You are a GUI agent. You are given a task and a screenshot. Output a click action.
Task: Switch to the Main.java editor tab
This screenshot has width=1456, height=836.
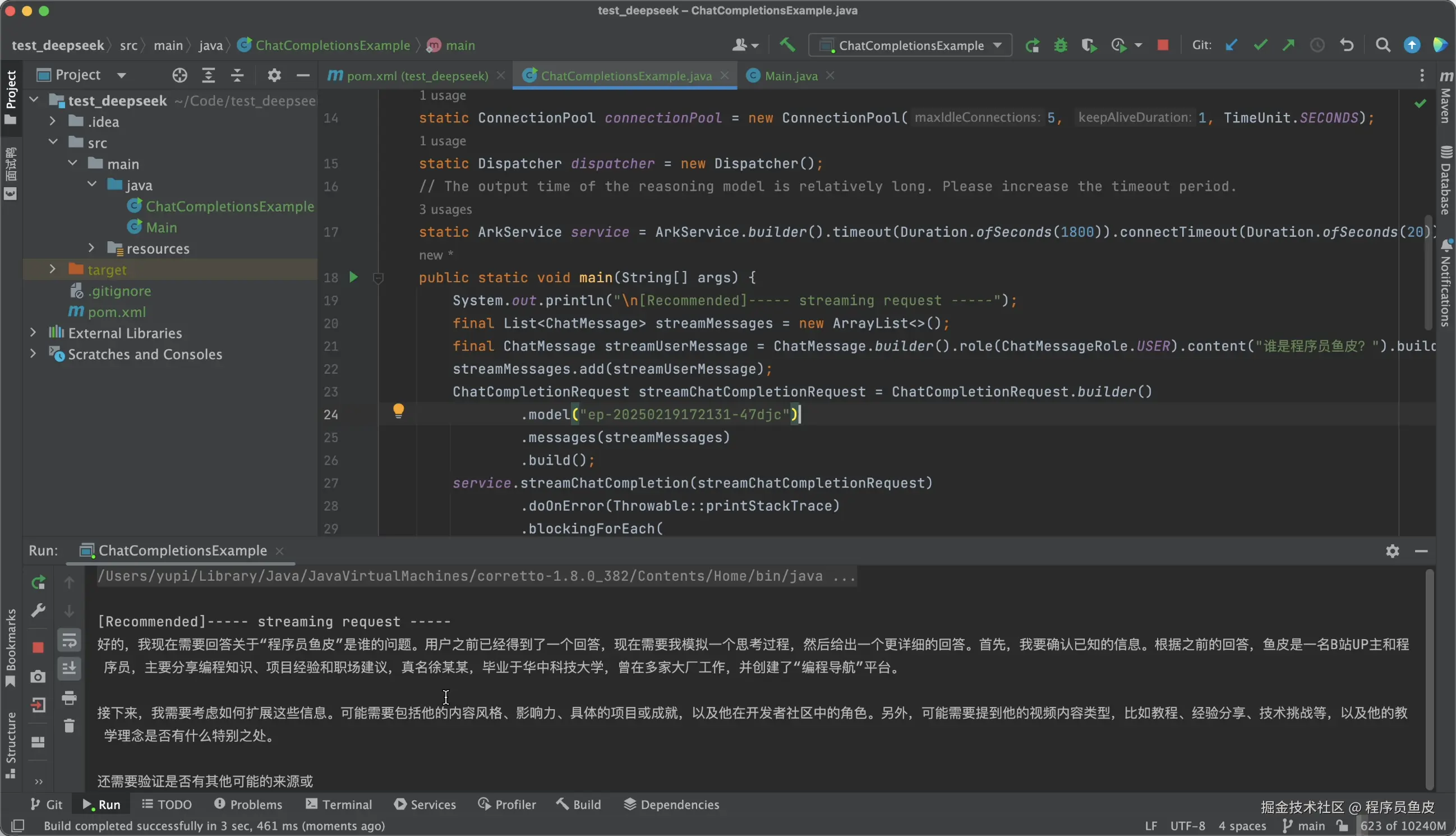point(790,76)
